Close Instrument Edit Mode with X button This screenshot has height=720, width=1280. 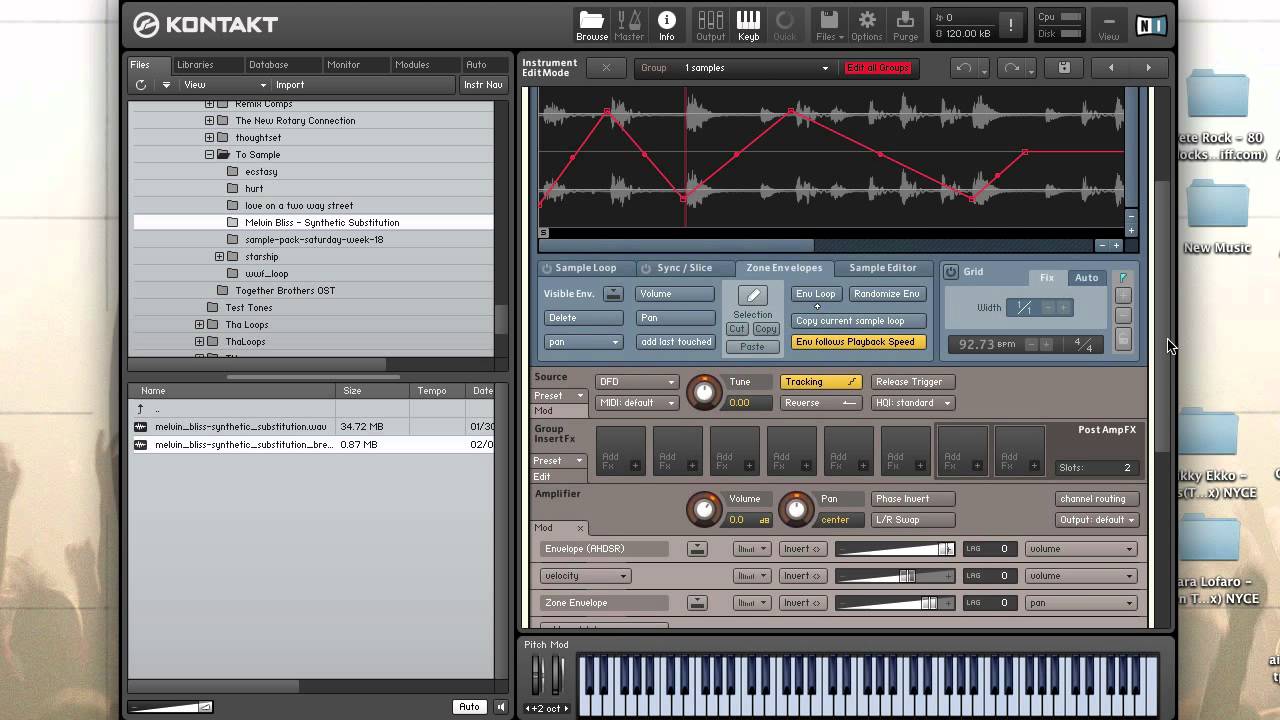(x=606, y=68)
